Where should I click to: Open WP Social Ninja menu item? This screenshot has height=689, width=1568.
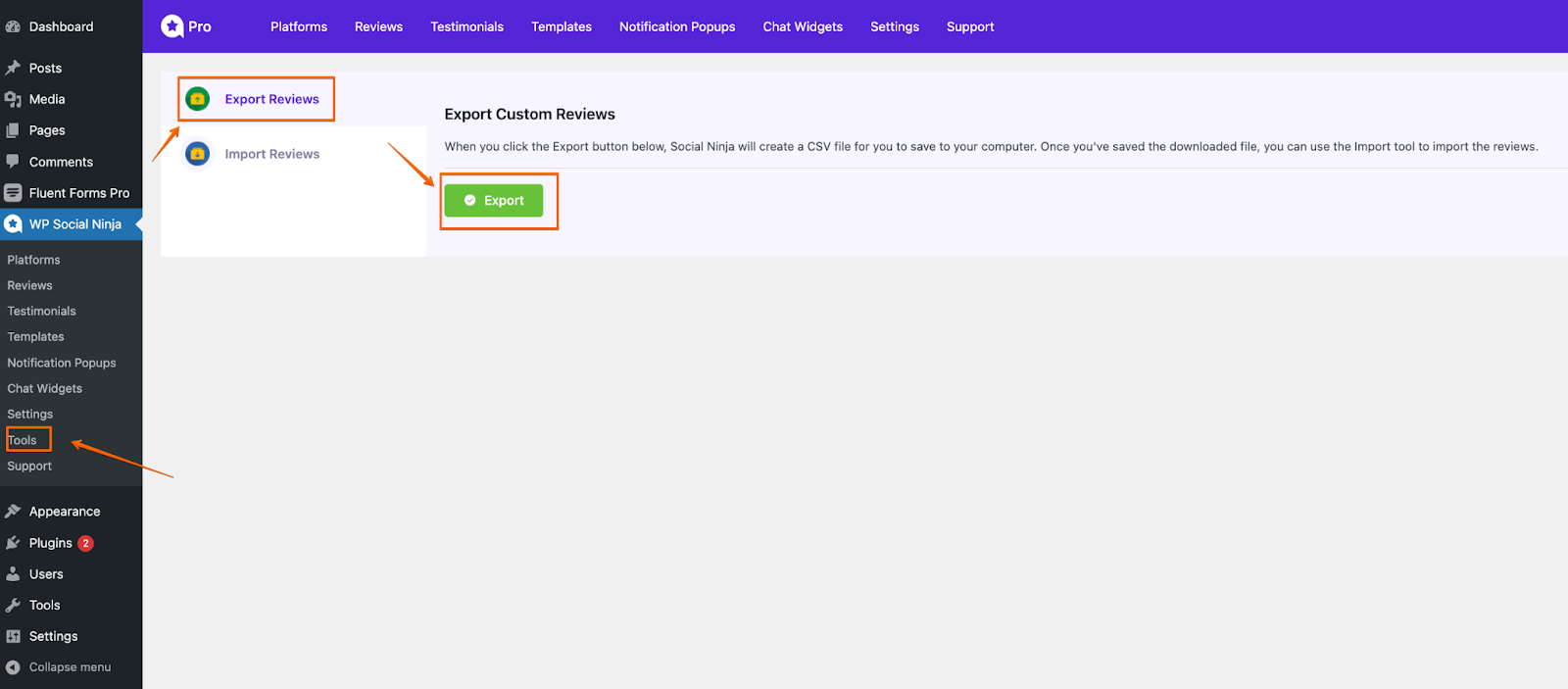click(75, 223)
